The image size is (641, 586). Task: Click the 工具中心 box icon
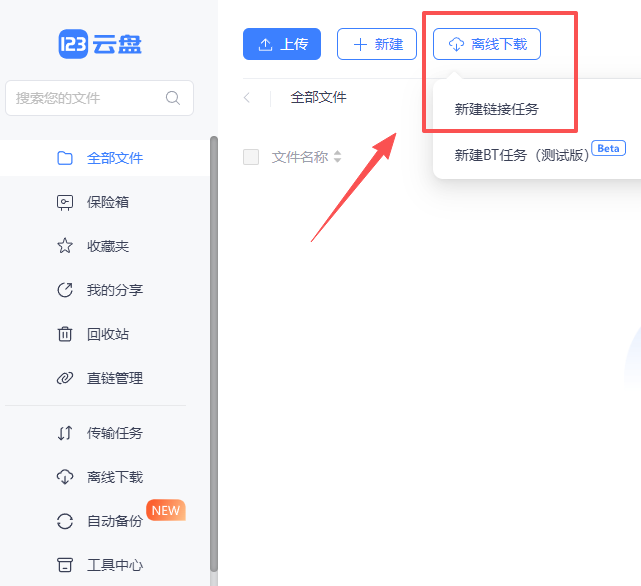click(x=65, y=565)
